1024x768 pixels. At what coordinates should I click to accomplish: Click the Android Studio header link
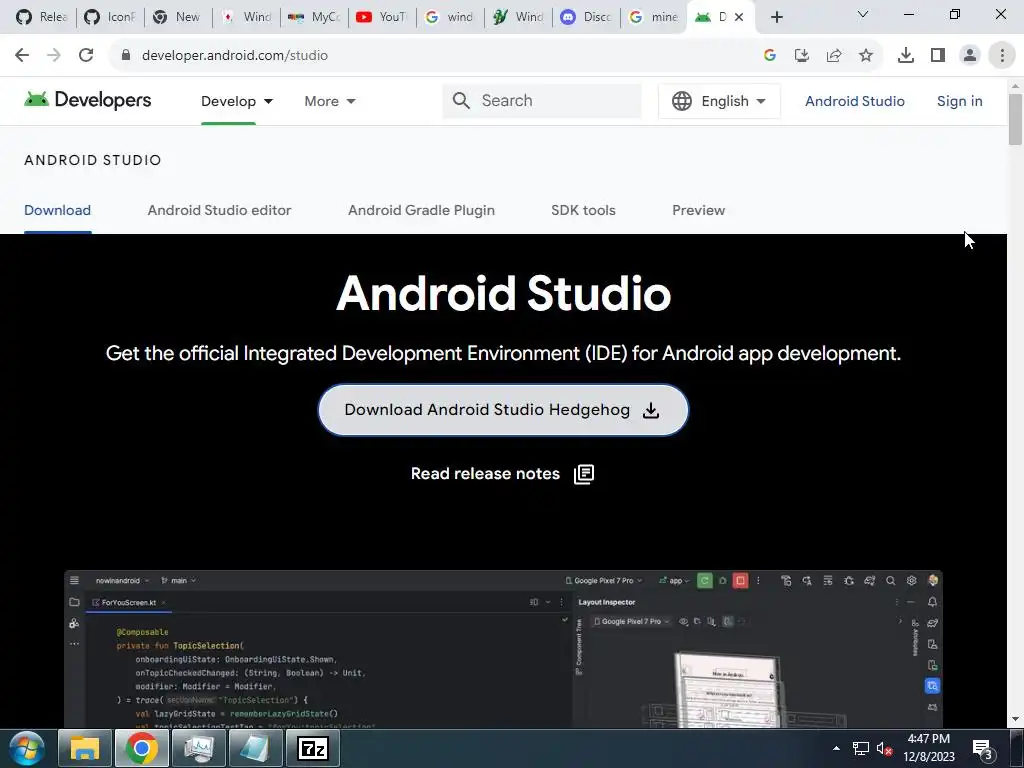[854, 101]
